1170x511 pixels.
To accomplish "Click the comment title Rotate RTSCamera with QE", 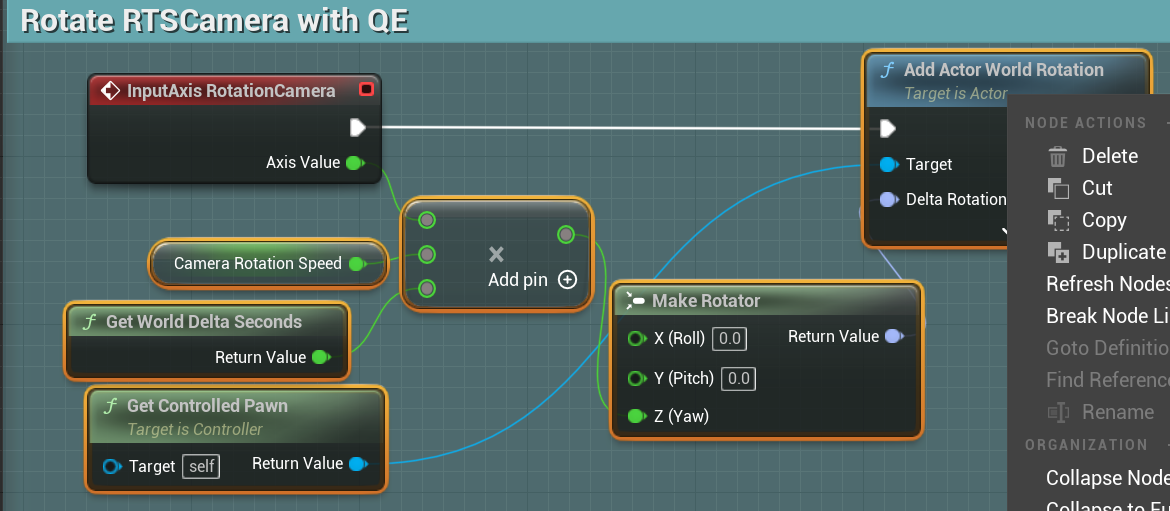I will pyautogui.click(x=215, y=20).
